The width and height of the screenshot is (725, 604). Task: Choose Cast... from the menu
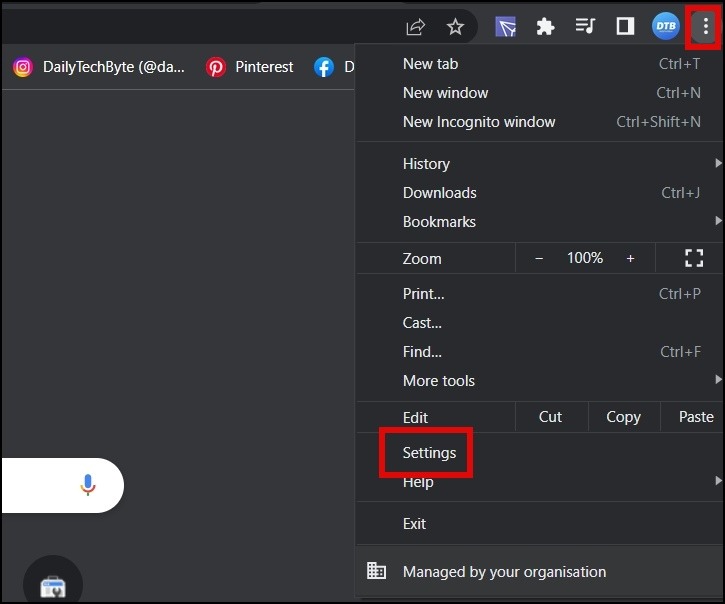[540, 323]
